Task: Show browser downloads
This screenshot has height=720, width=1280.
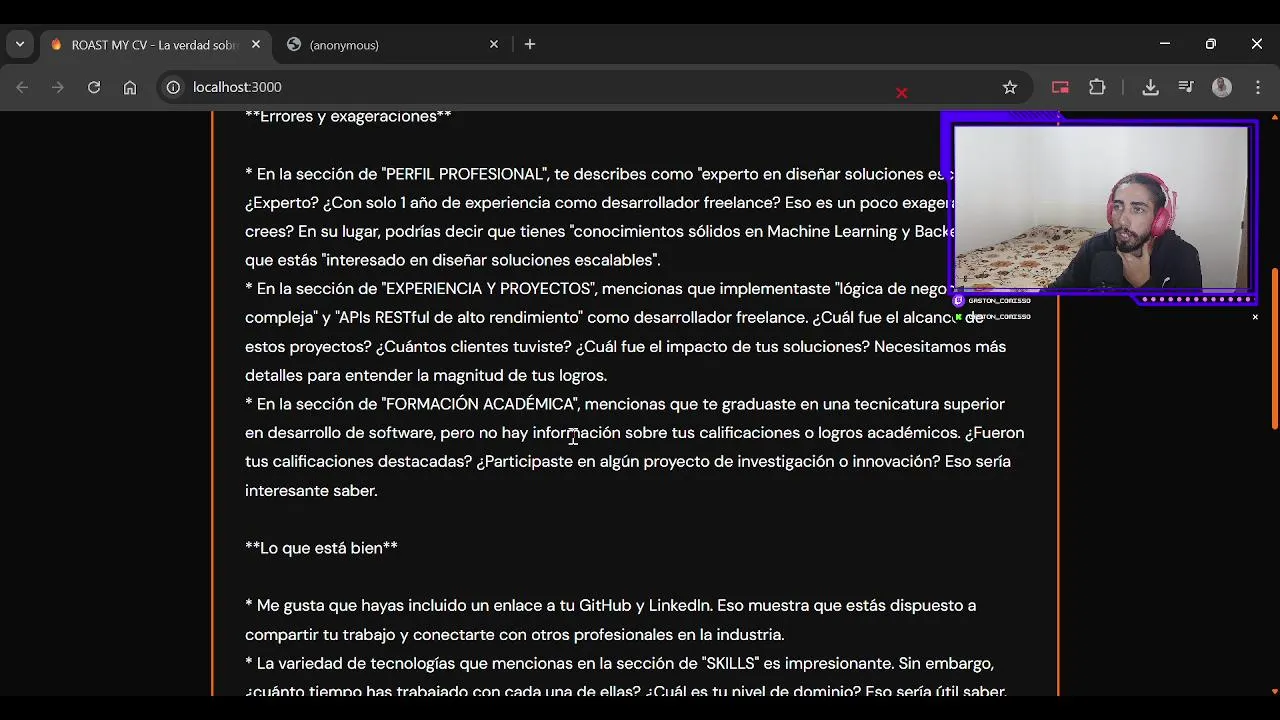Action: pyautogui.click(x=1150, y=87)
